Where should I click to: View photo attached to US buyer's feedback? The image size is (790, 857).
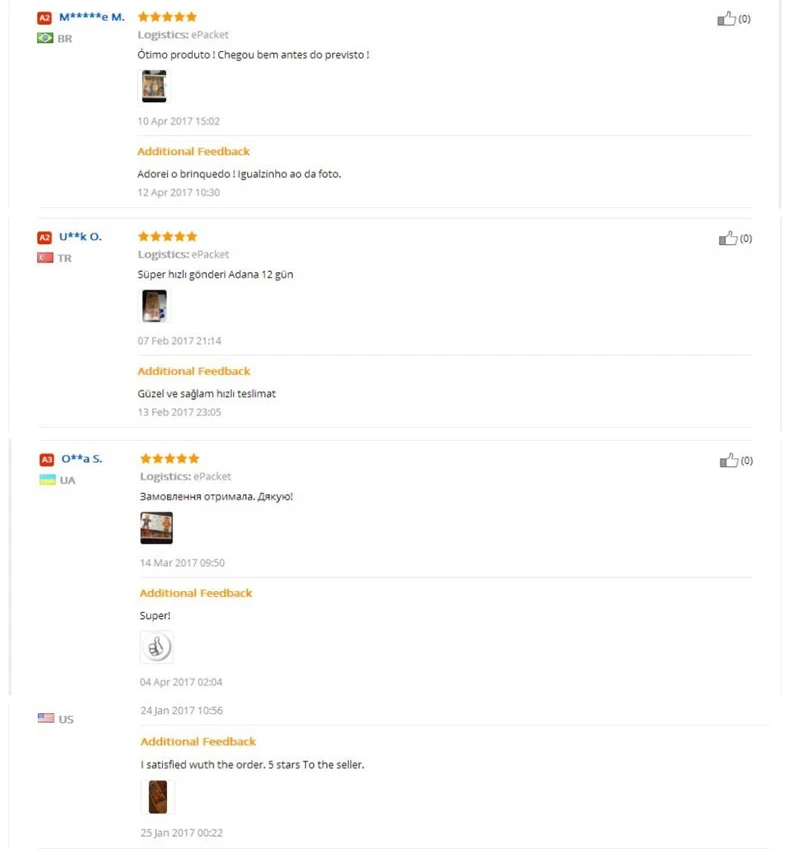click(157, 797)
